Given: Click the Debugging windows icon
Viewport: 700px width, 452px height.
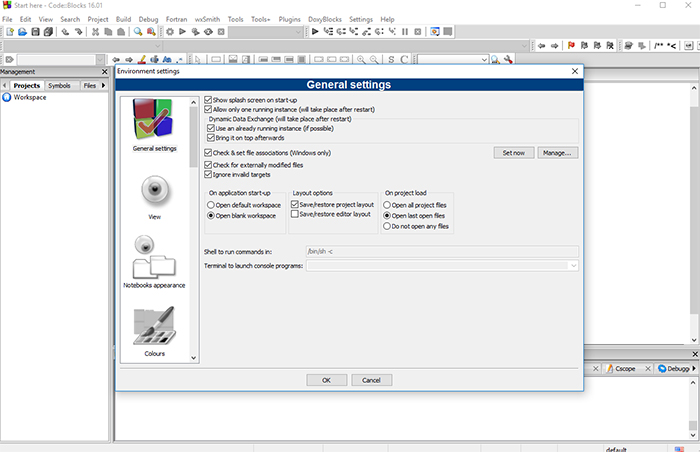Looking at the screenshot, I should pyautogui.click(x=434, y=32).
